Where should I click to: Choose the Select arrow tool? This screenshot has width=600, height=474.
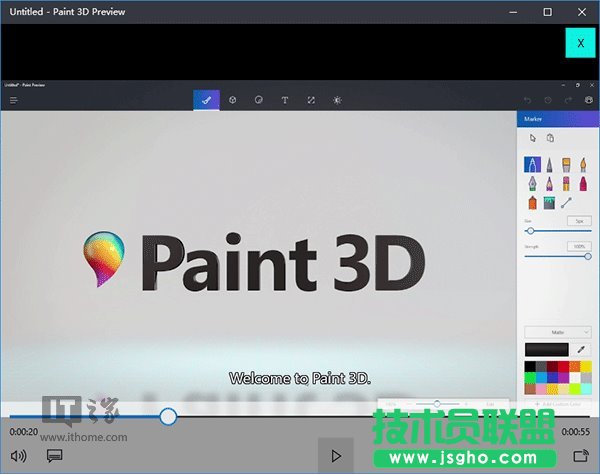(533, 138)
